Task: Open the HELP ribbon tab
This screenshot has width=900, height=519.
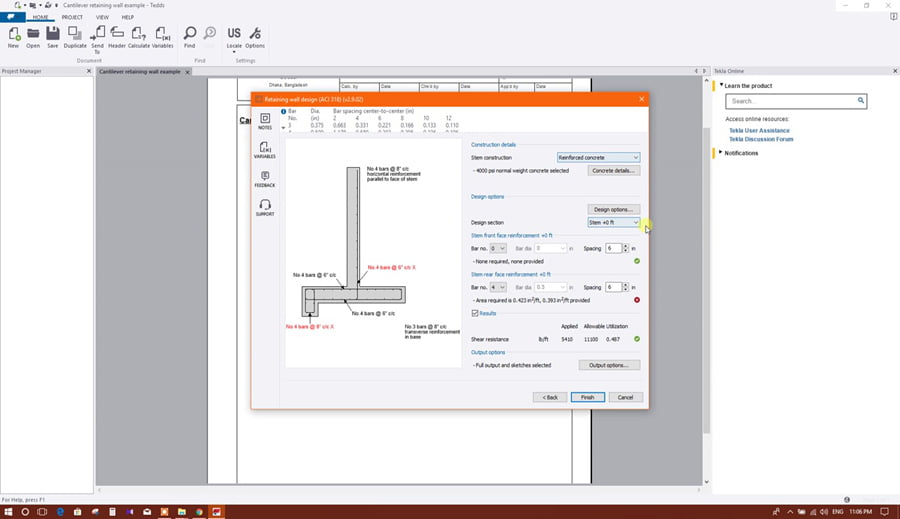Action: point(127,17)
